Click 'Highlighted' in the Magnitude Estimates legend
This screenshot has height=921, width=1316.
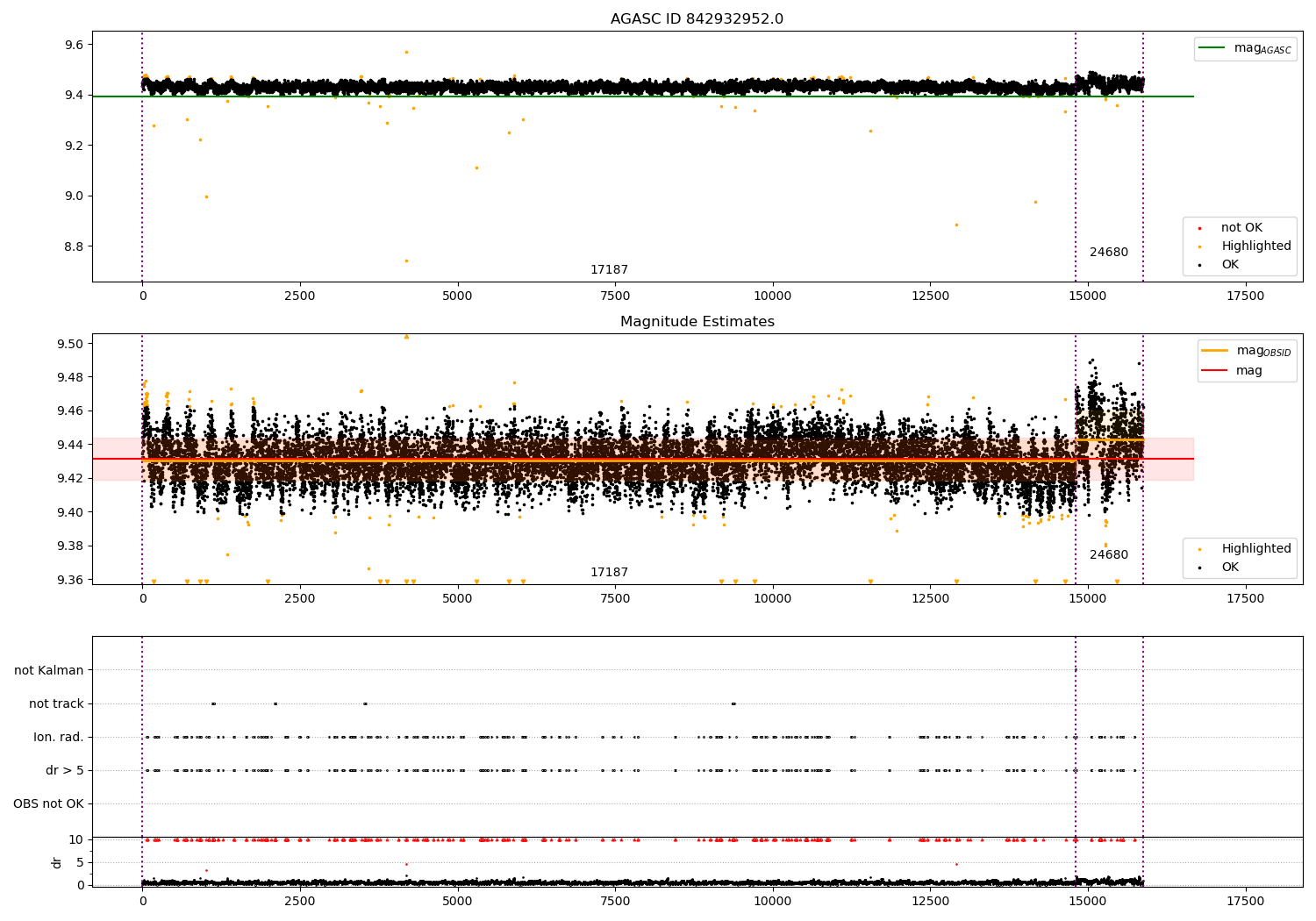[1256, 549]
